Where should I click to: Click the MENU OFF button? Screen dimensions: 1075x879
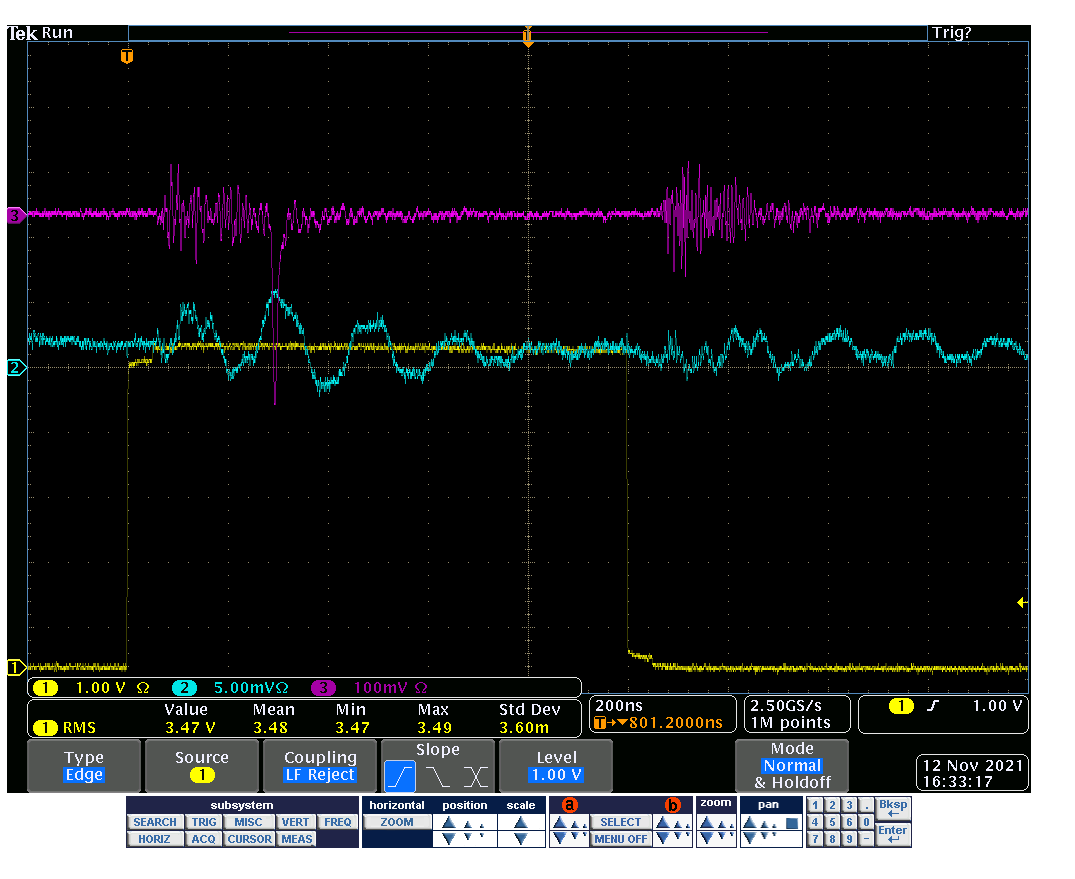(x=621, y=839)
